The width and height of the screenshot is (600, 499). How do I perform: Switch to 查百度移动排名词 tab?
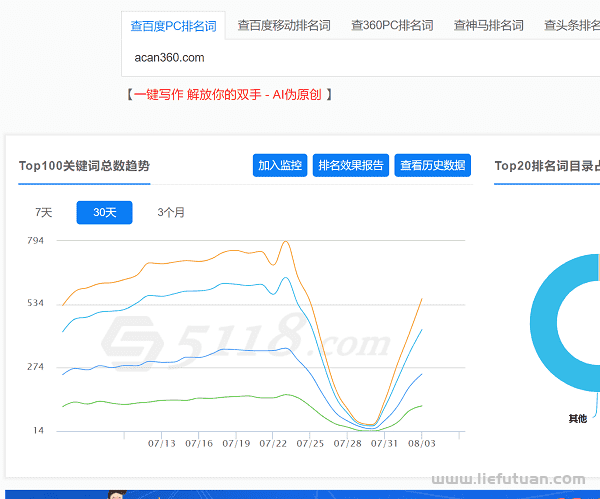[x=284, y=26]
